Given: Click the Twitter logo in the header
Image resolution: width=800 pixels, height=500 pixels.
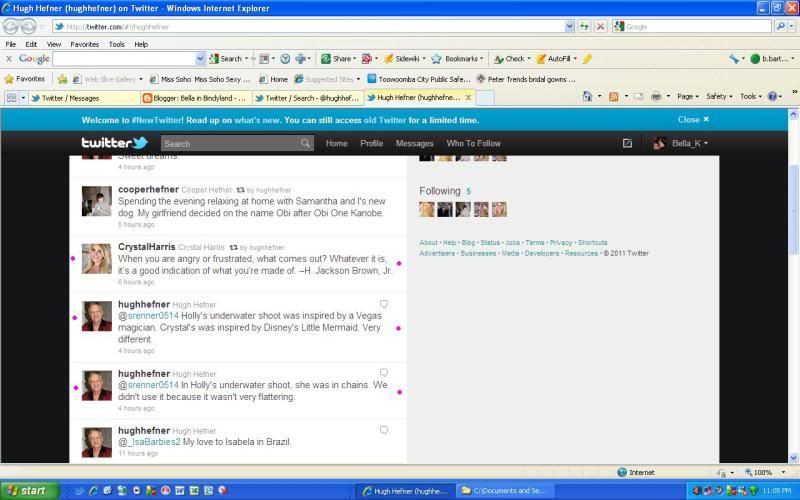Looking at the screenshot, I should pos(115,143).
